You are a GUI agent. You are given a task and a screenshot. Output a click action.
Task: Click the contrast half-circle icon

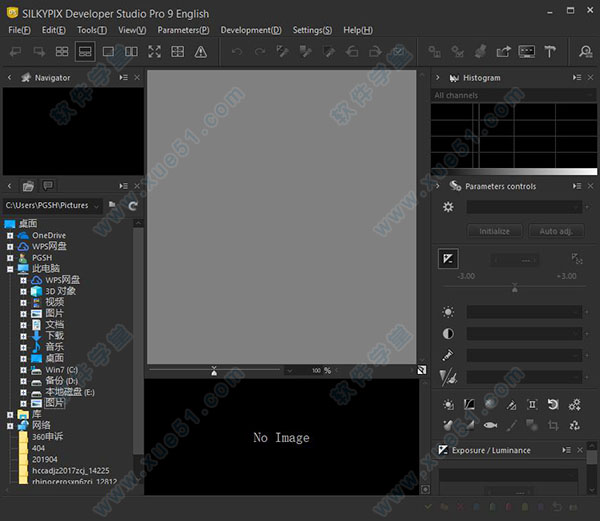[x=448, y=334]
